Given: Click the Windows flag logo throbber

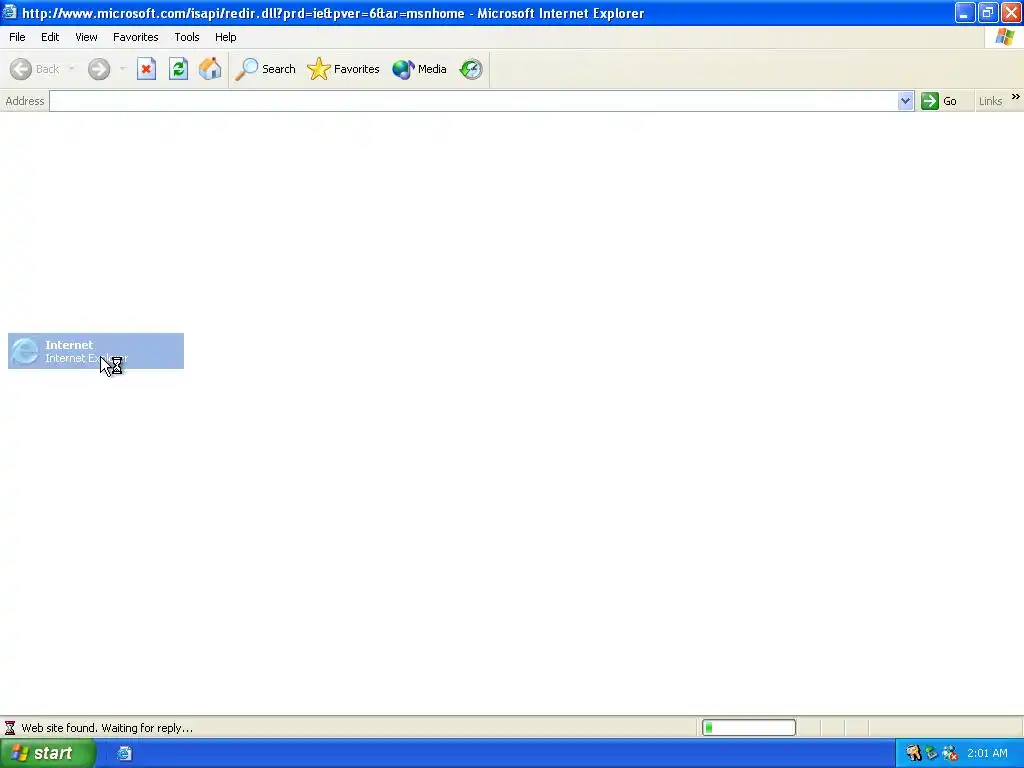Looking at the screenshot, I should point(1005,37).
